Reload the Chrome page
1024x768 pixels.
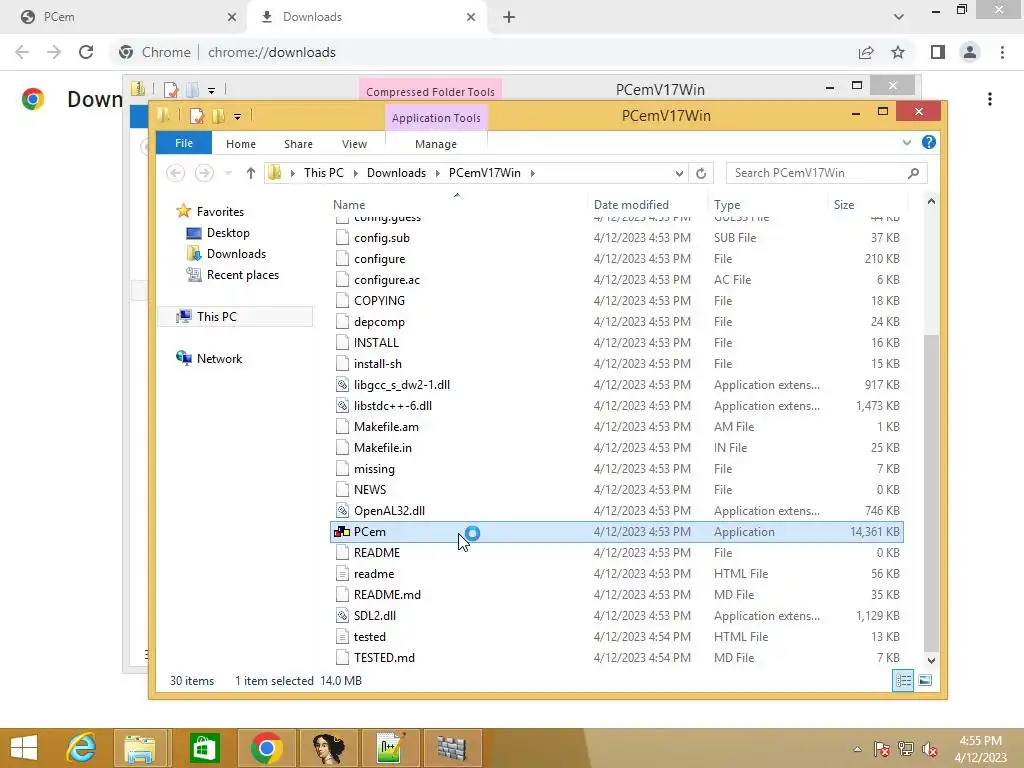(x=86, y=52)
